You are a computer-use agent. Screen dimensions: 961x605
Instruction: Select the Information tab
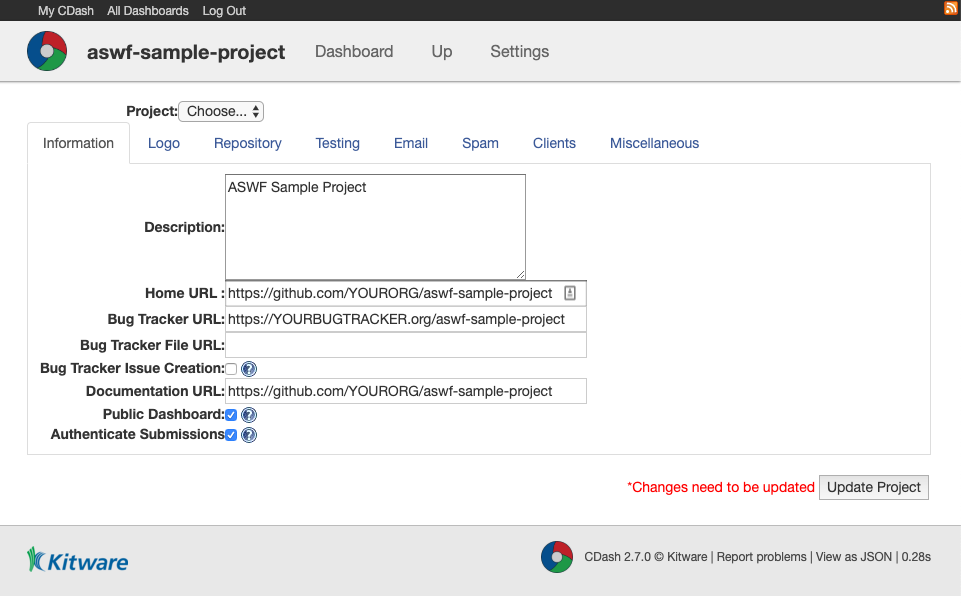(78, 143)
